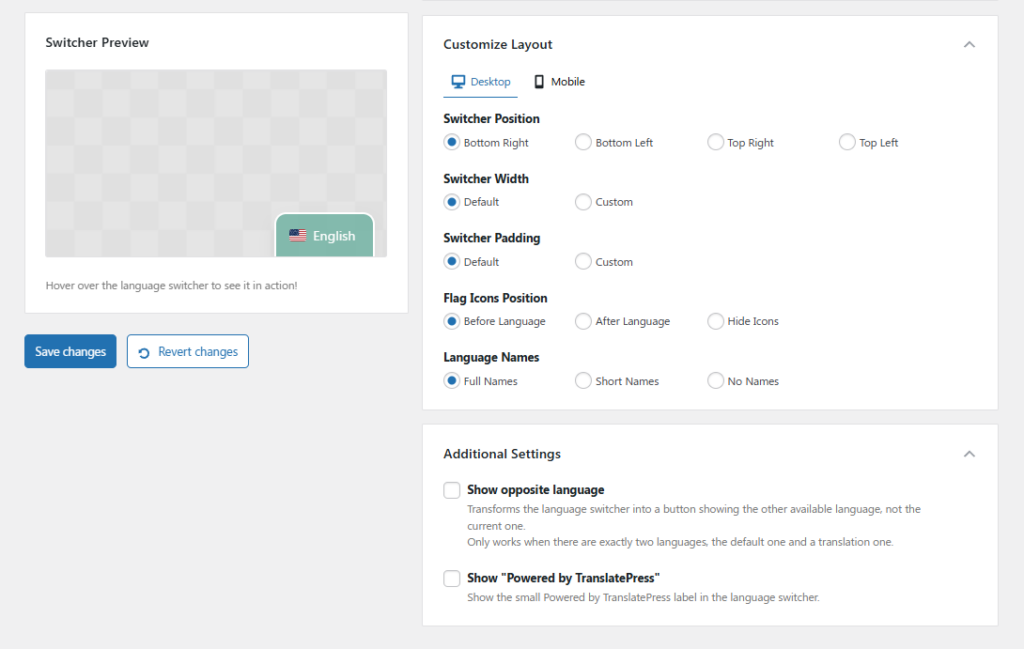The image size is (1024, 649).
Task: Enable Show opposite language checkbox
Action: point(452,490)
